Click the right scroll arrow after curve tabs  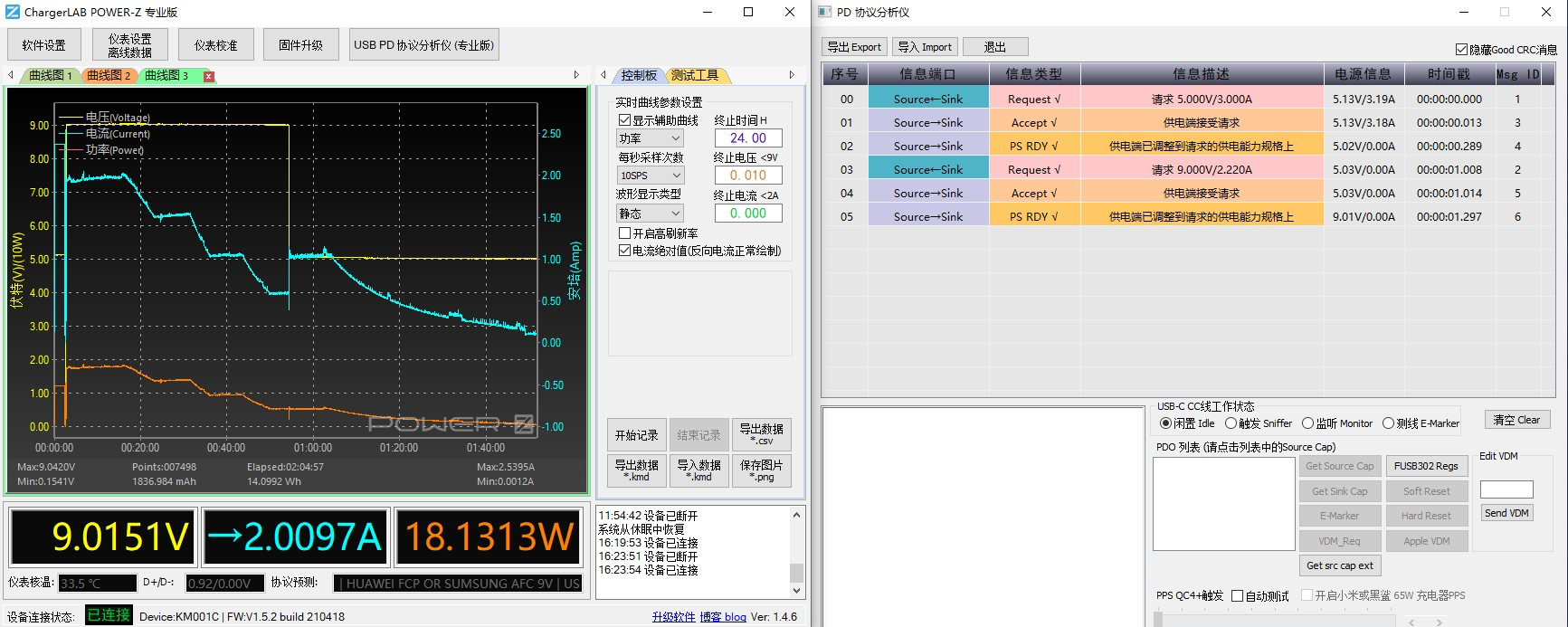click(x=576, y=75)
